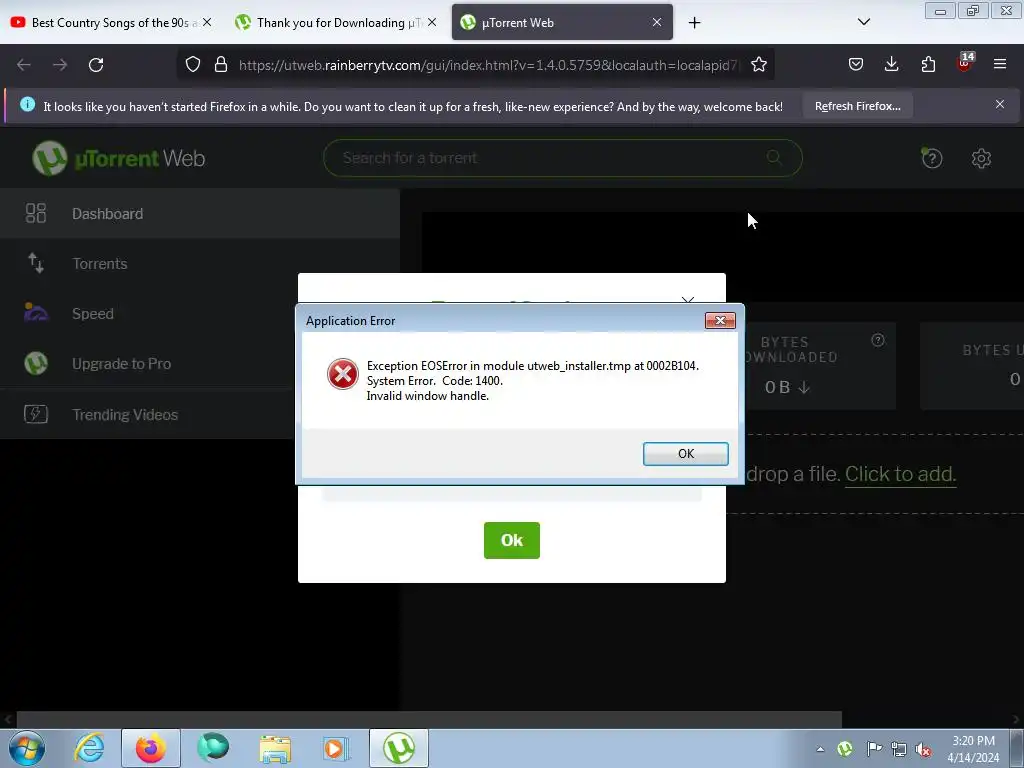Screen dimensions: 1024x768
Task: Go forward in Firefox
Action: (60, 65)
